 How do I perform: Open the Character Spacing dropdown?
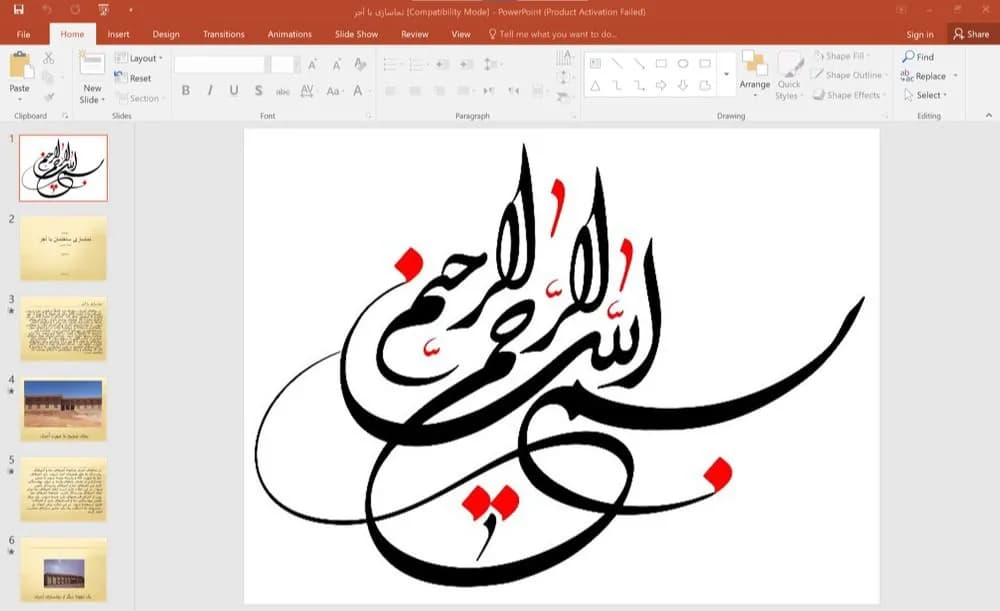click(x=307, y=91)
